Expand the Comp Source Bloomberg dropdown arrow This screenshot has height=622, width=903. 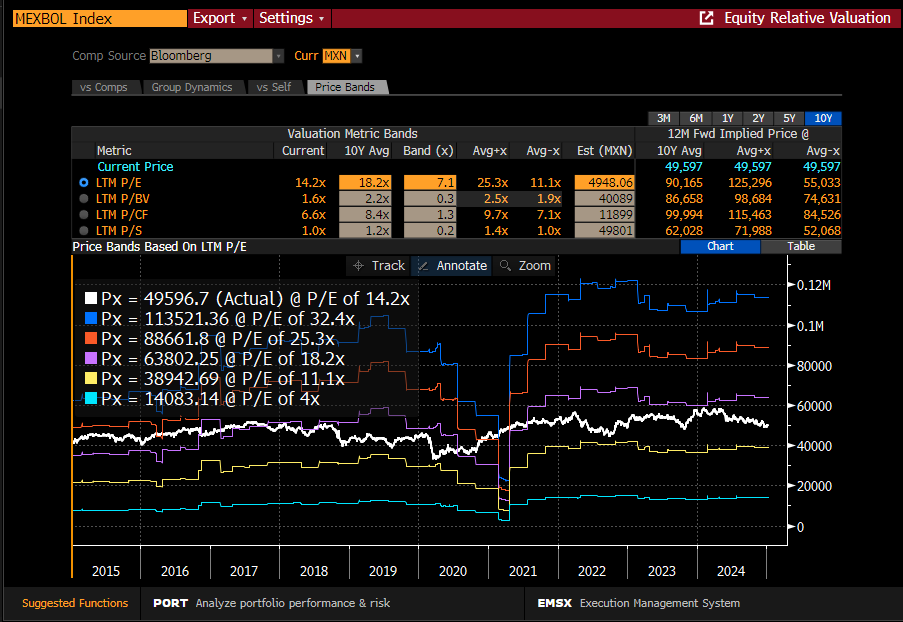(279, 56)
